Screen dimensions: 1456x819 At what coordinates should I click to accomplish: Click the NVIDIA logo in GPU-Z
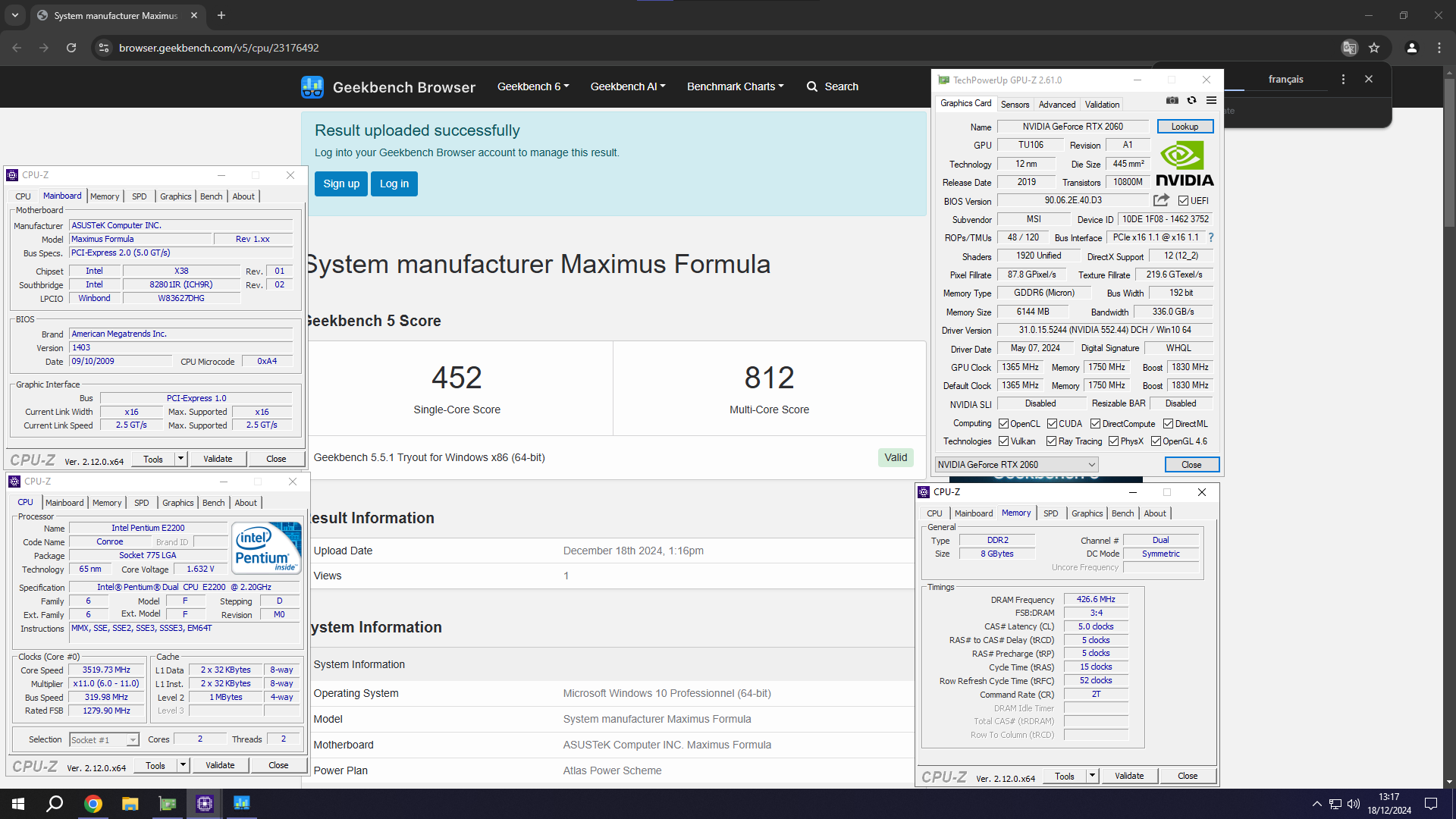tap(1184, 164)
